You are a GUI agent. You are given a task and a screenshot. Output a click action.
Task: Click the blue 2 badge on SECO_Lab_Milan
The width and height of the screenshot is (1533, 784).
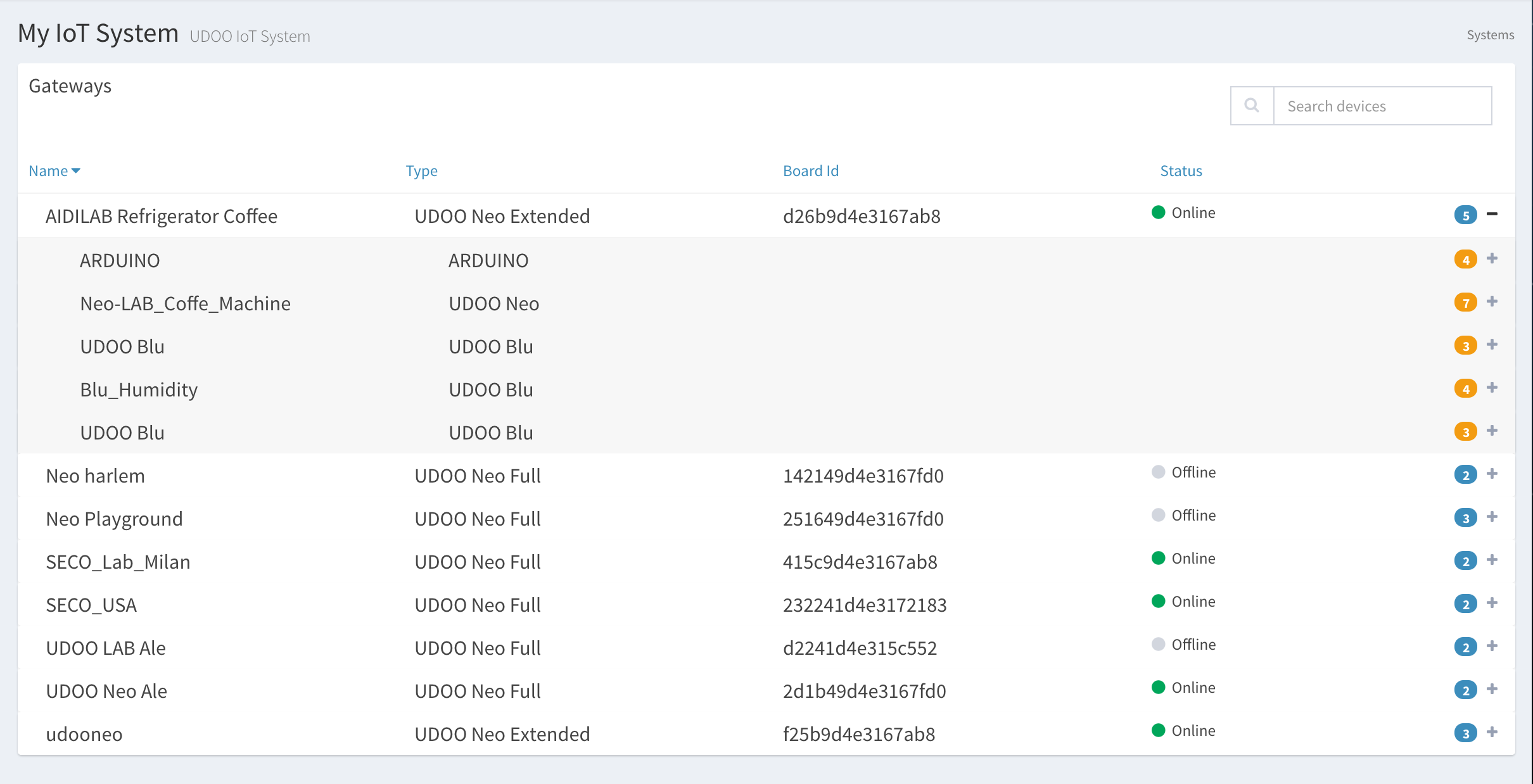click(1465, 561)
